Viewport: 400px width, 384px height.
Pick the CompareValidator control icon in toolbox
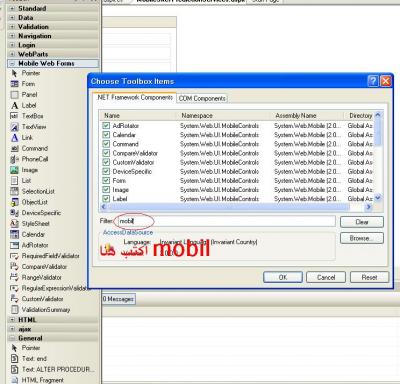(x=14, y=267)
